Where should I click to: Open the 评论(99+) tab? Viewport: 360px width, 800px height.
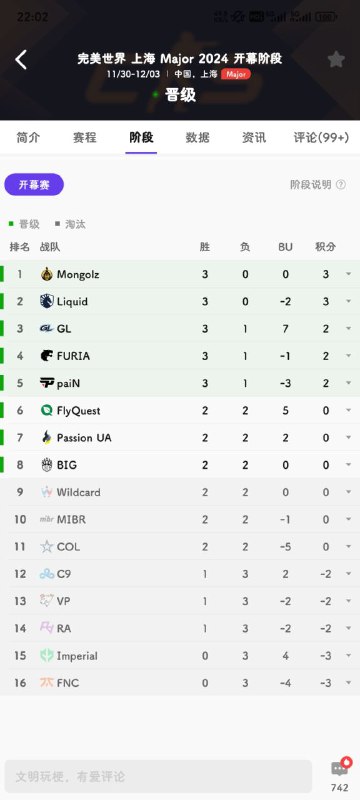click(321, 137)
